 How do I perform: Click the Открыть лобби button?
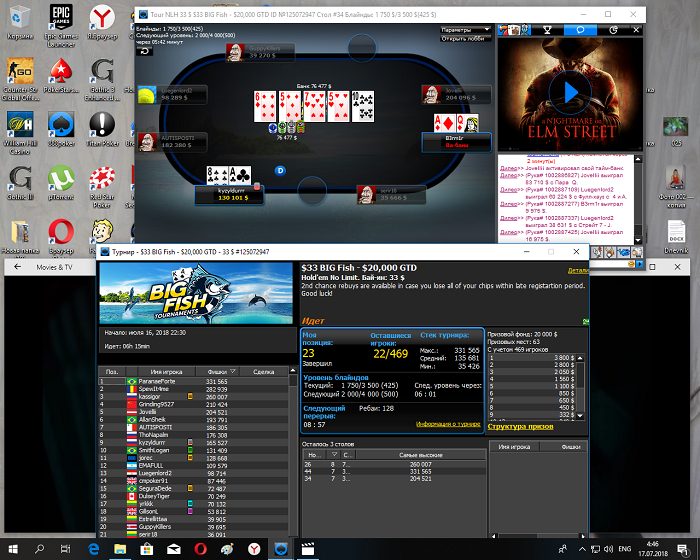(465, 39)
